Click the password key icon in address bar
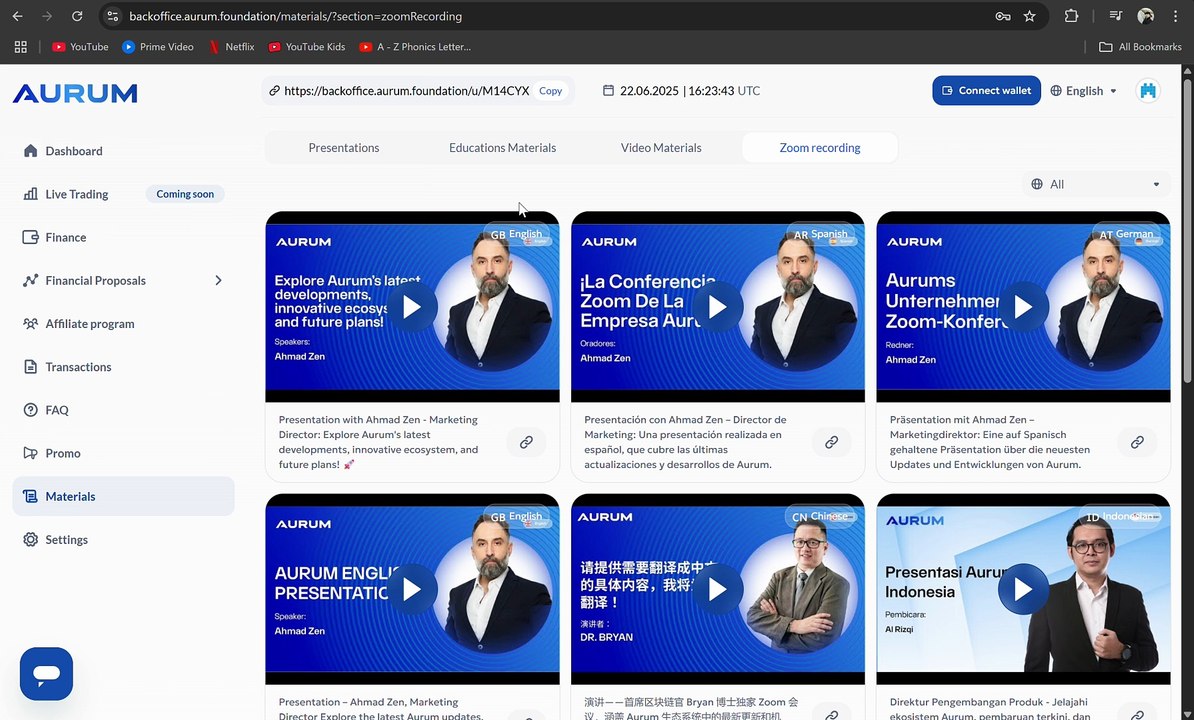1194x720 pixels. [x=1003, y=16]
